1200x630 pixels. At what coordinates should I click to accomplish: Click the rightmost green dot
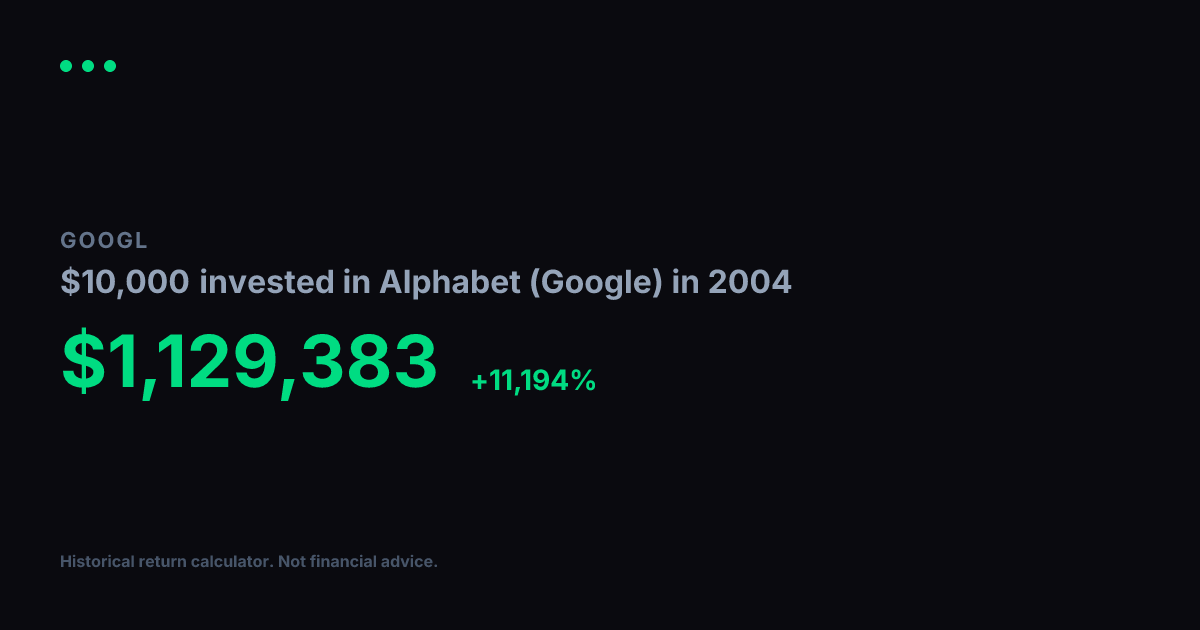110,66
